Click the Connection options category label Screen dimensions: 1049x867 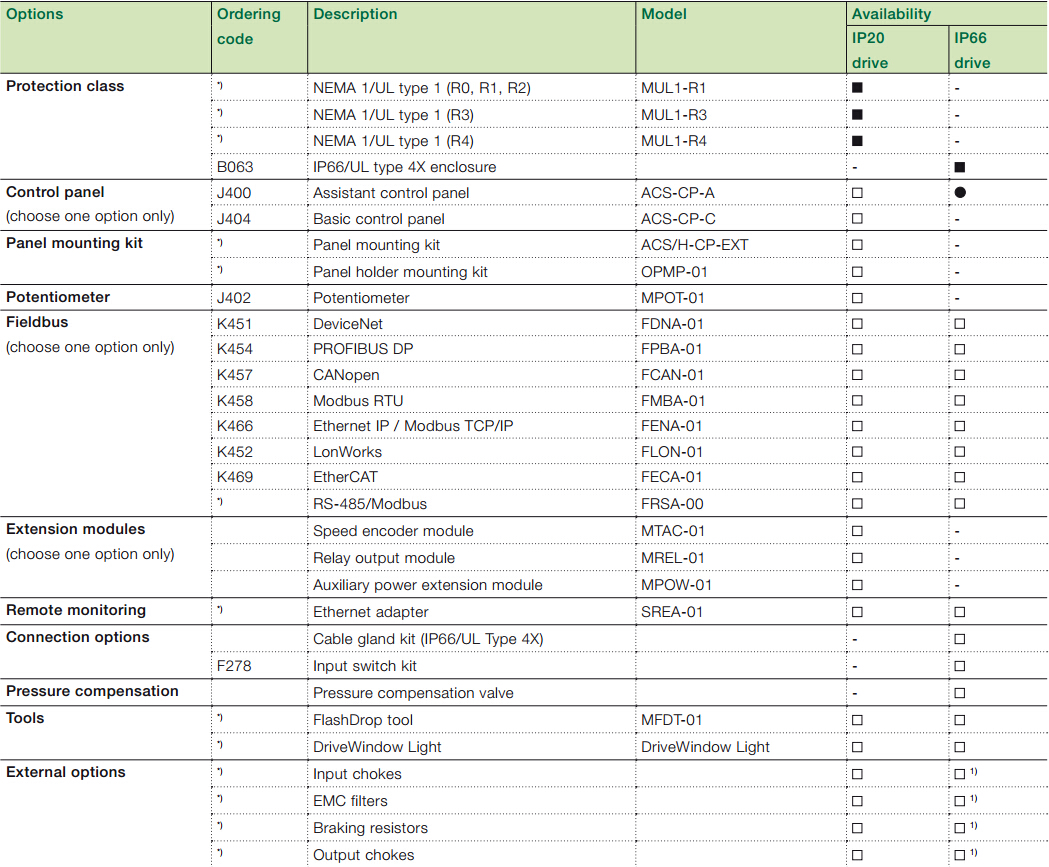[x=78, y=638]
